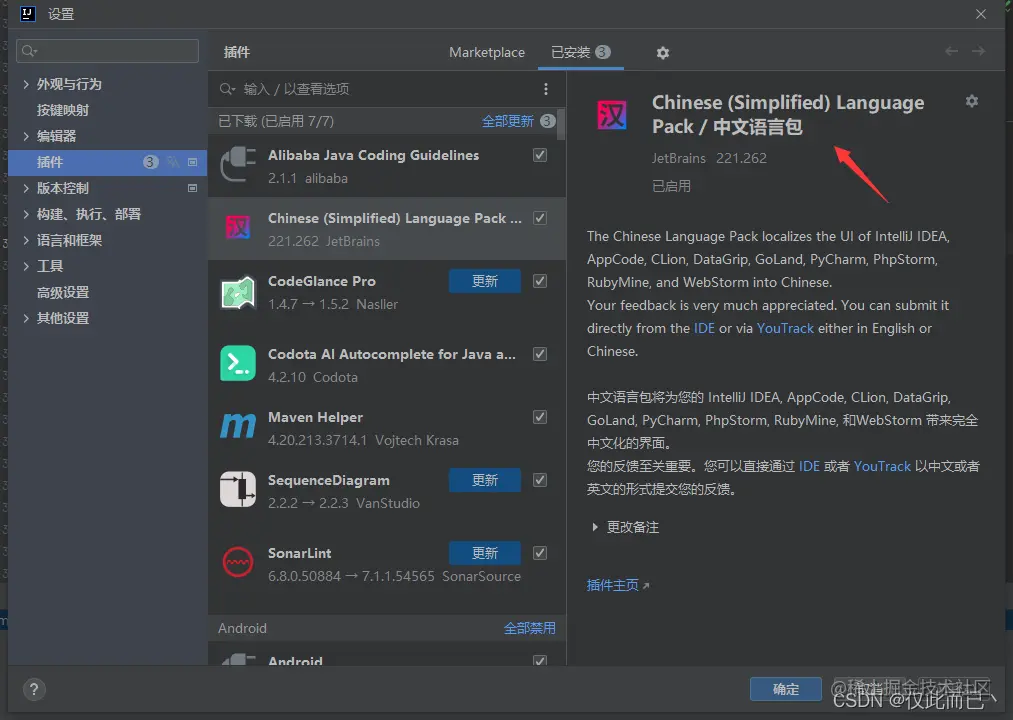Select the Alibaba Java Coding Guidelines name
The image size is (1013, 720).
point(373,155)
